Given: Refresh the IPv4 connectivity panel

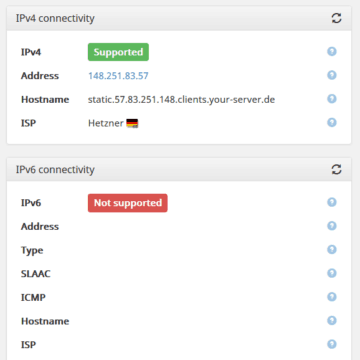Looking at the screenshot, I should pos(336,18).
